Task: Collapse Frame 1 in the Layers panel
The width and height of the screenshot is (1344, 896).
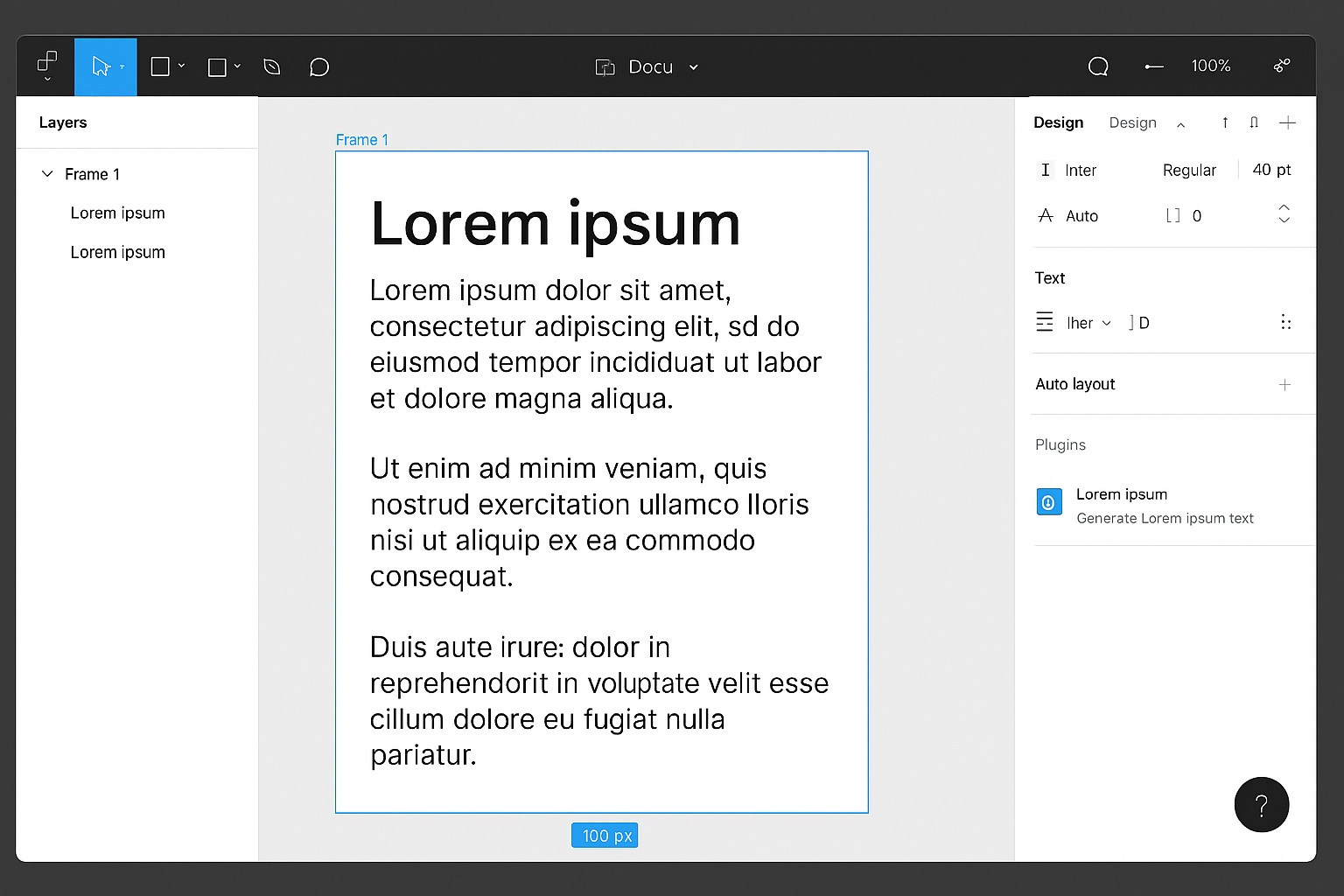Action: point(47,173)
